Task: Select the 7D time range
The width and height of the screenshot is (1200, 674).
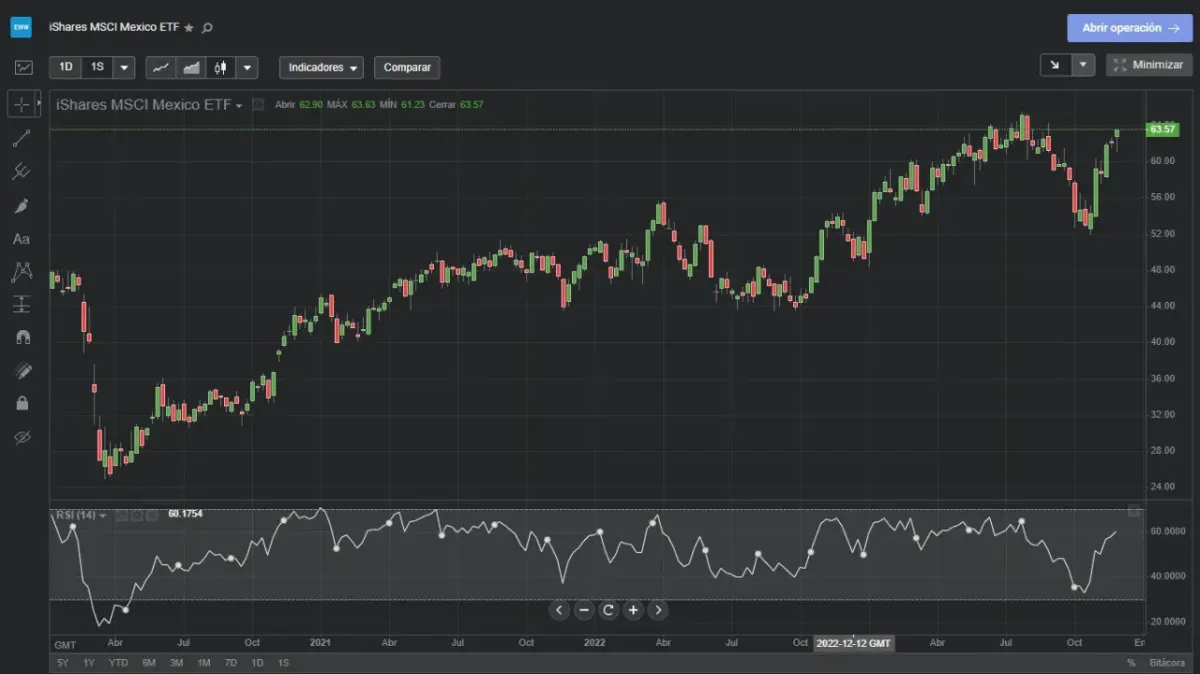Action: 230,663
